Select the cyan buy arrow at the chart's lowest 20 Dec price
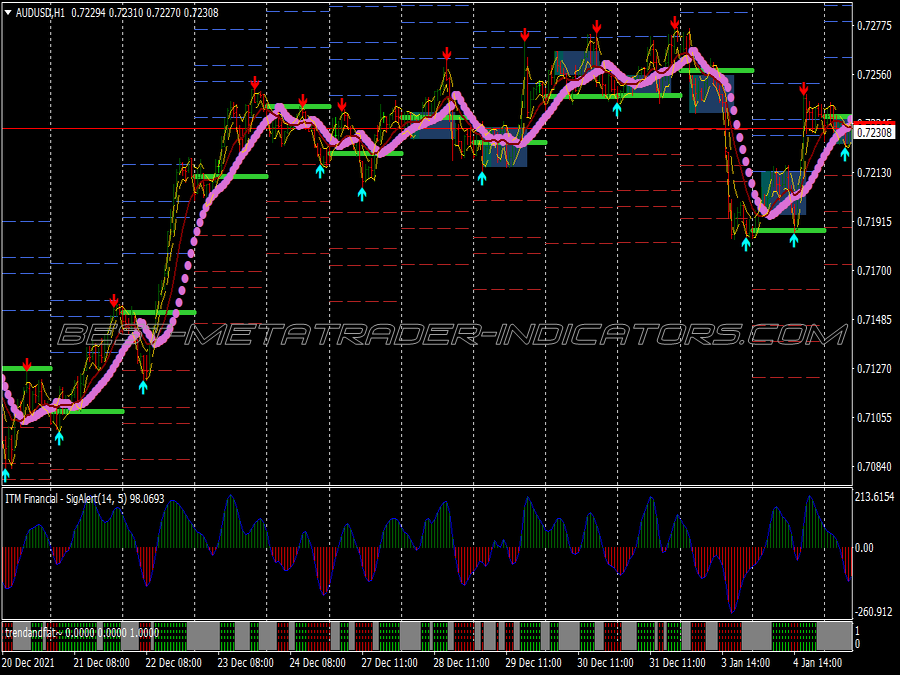The image size is (900, 675). point(6,475)
